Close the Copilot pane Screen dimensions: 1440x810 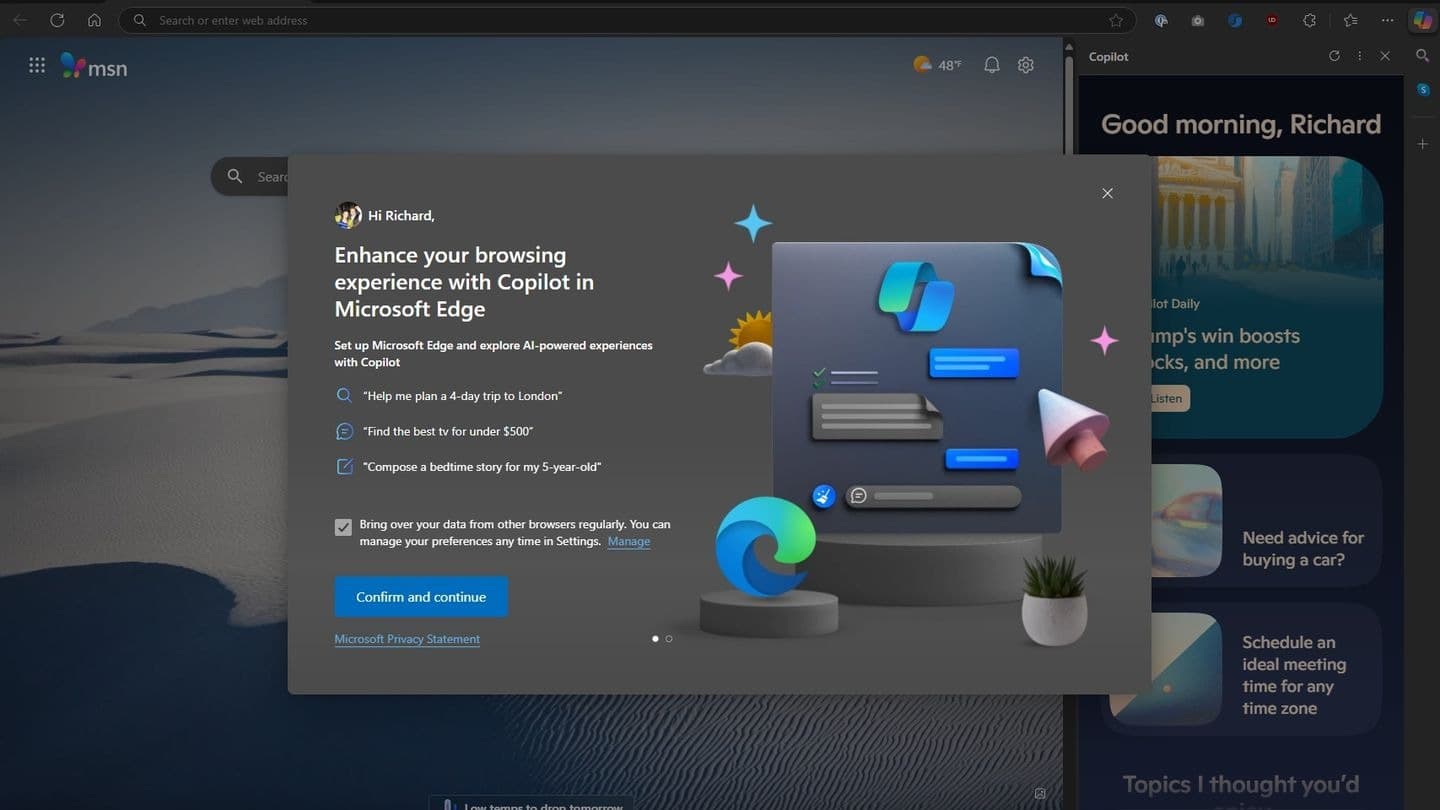coord(1385,56)
